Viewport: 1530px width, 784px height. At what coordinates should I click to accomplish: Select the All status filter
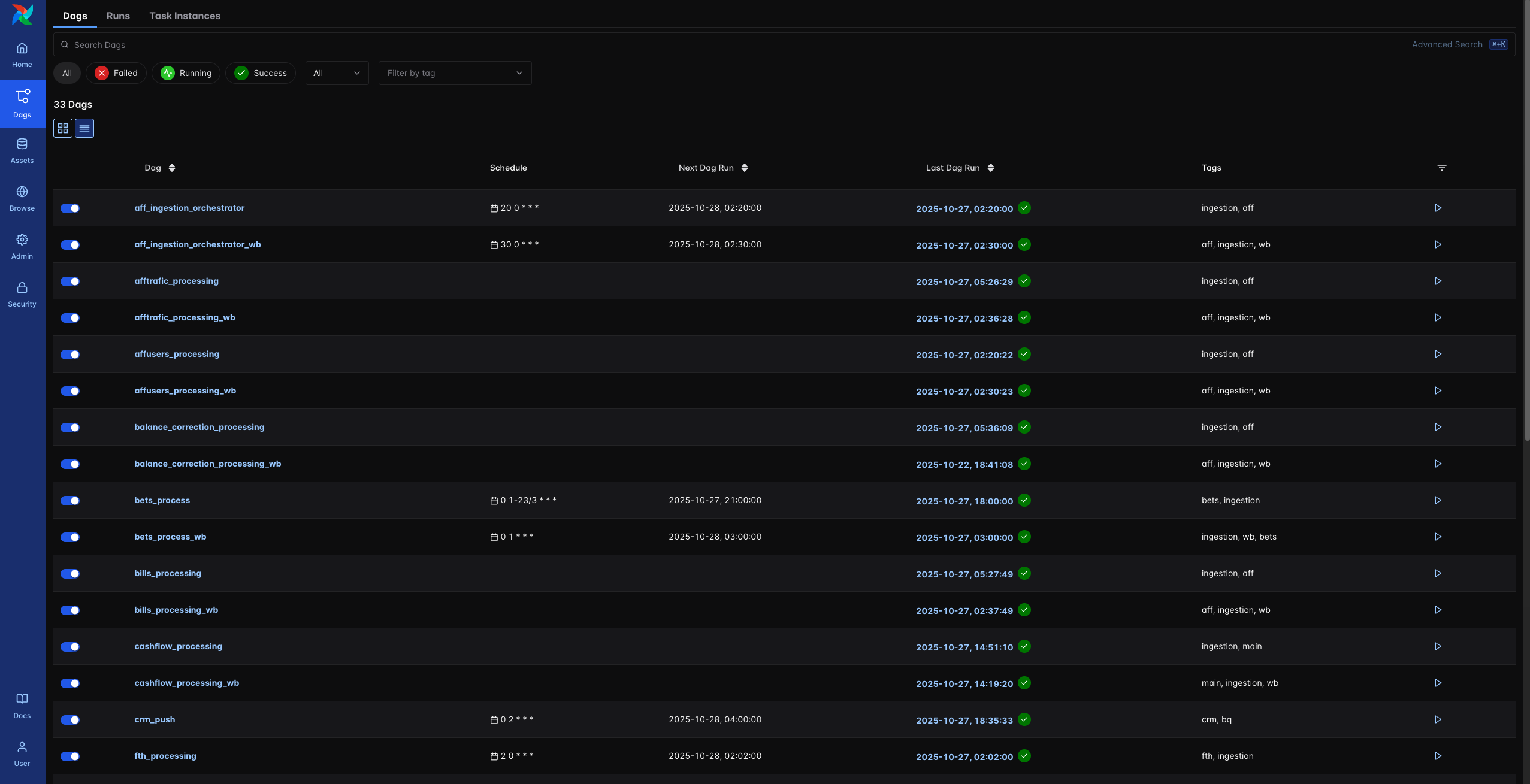point(67,73)
